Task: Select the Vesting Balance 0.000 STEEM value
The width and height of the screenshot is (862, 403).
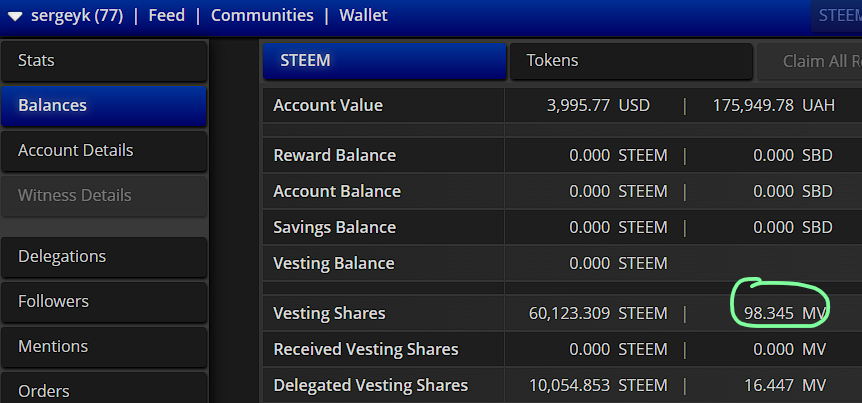Action: point(618,264)
